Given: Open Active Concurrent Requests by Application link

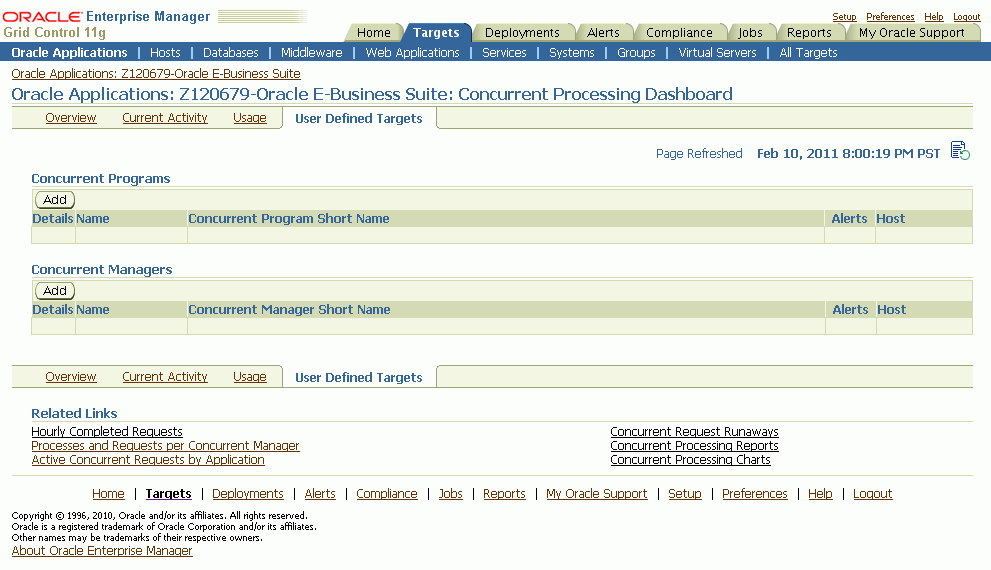Looking at the screenshot, I should (148, 459).
